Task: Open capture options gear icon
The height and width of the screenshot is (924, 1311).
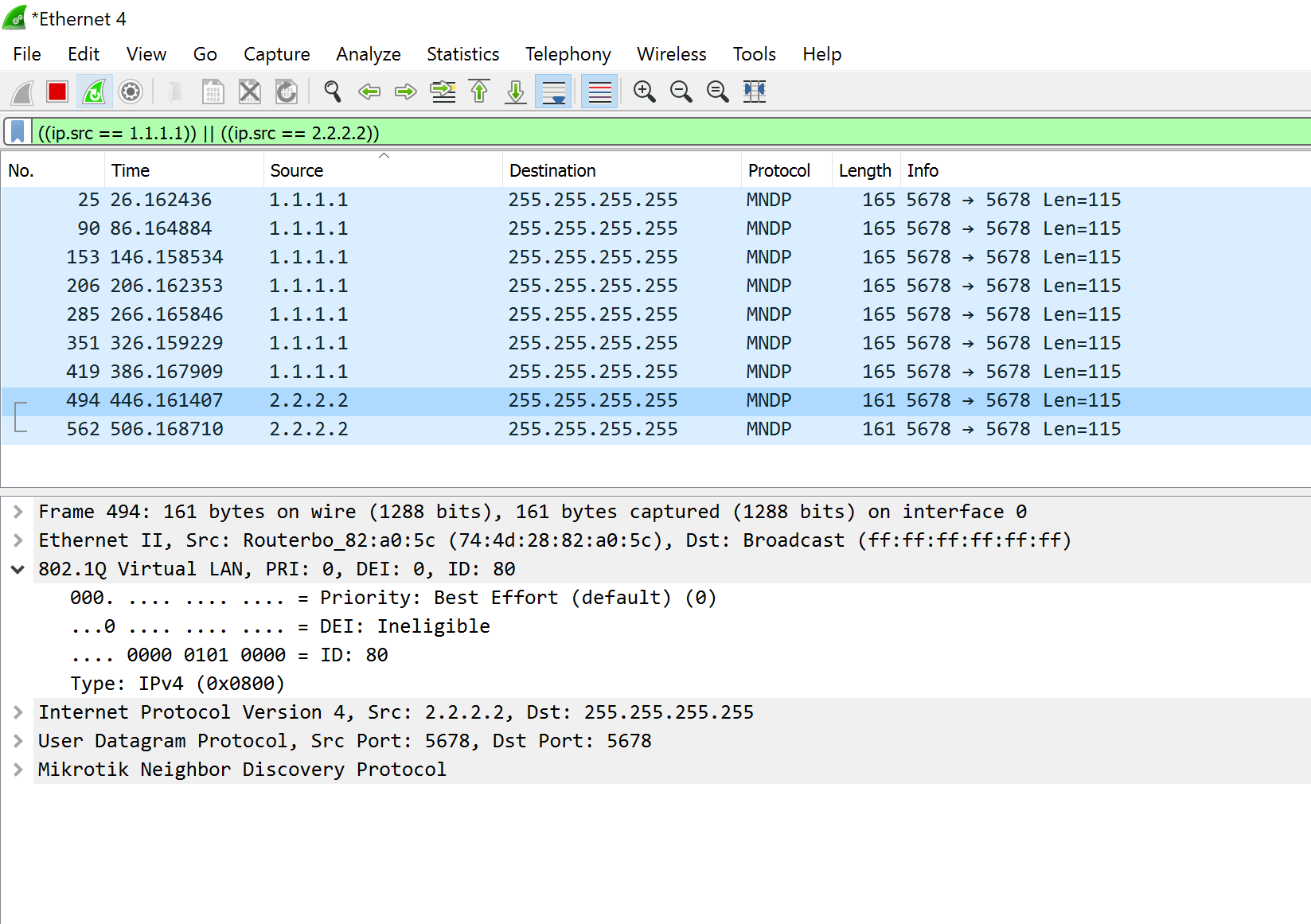Action: 131,92
